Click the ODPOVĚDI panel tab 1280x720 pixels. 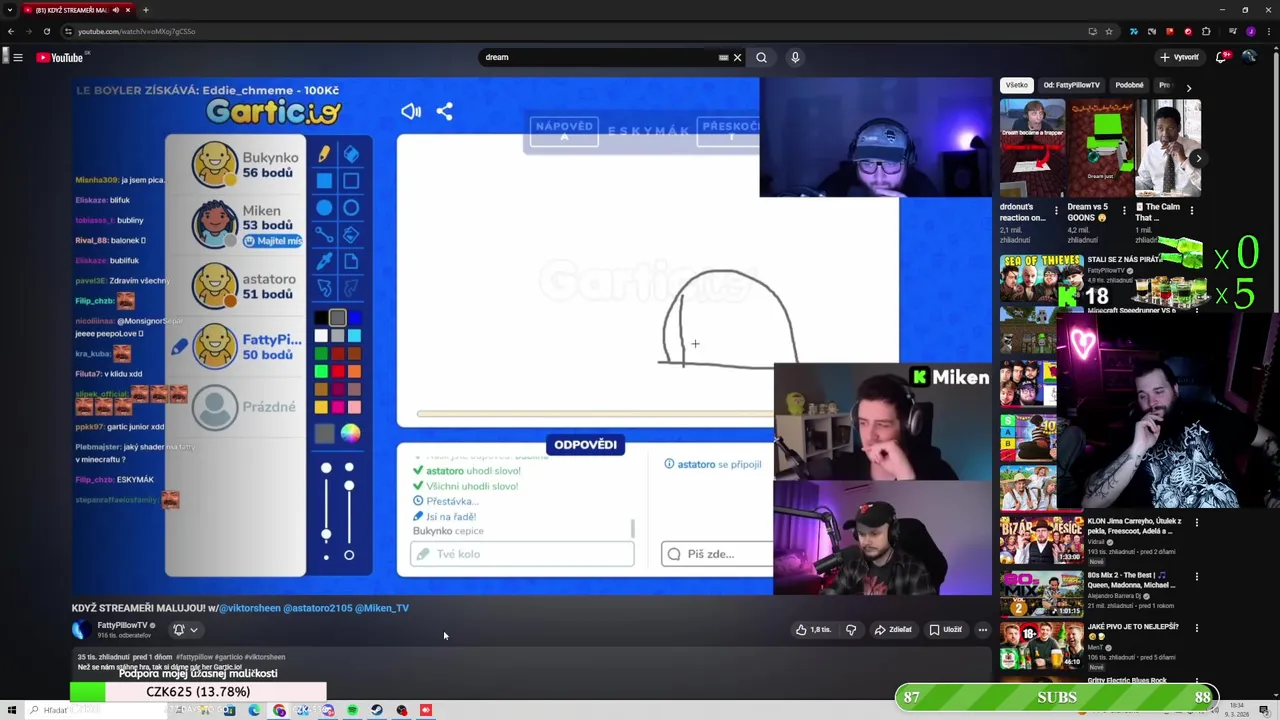[586, 445]
